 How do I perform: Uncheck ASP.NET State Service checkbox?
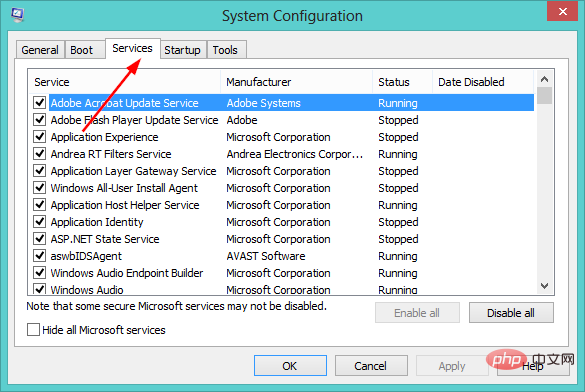pos(40,238)
